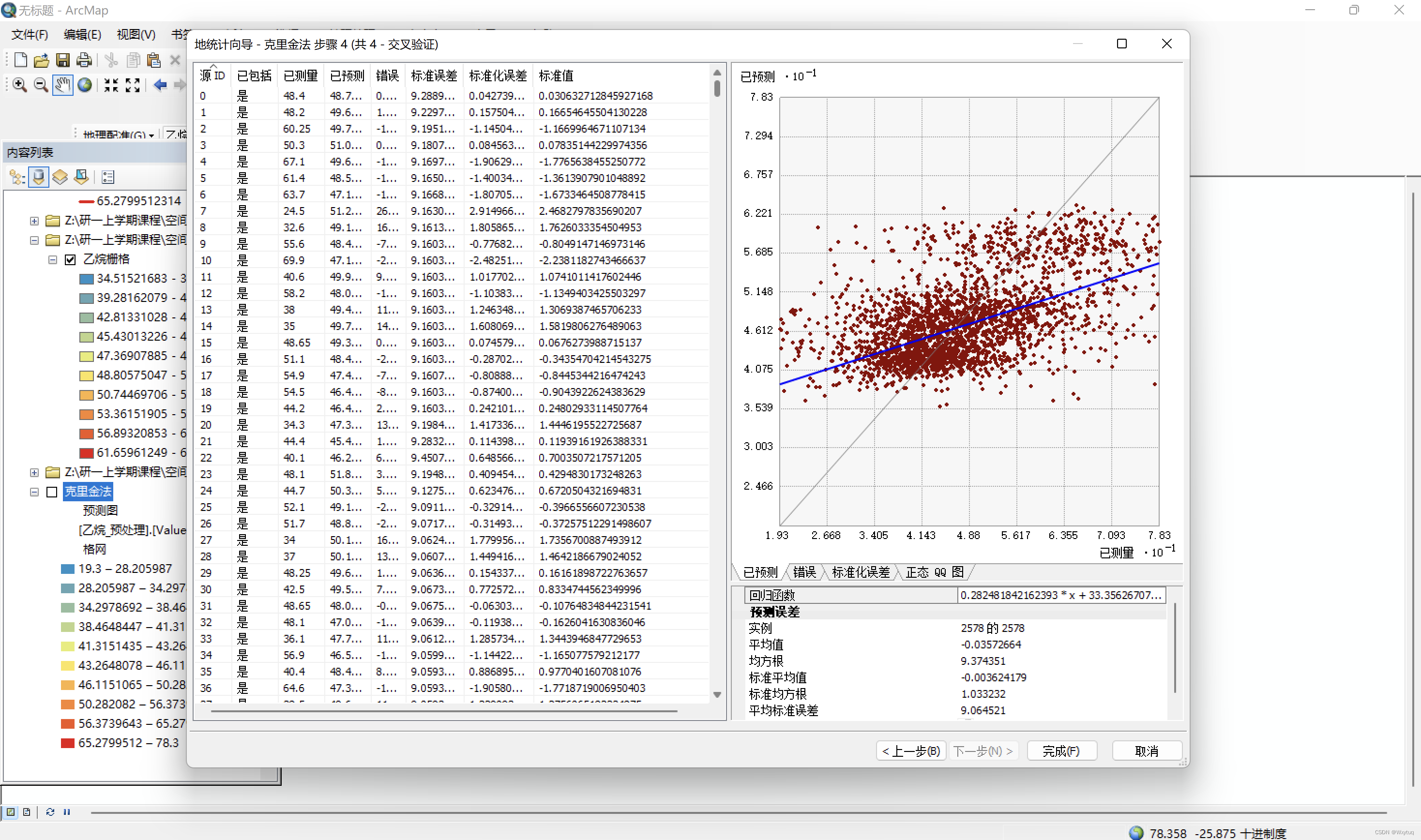This screenshot has height=840, width=1421.
Task: Click the 标准化误差 column header
Action: 498,75
